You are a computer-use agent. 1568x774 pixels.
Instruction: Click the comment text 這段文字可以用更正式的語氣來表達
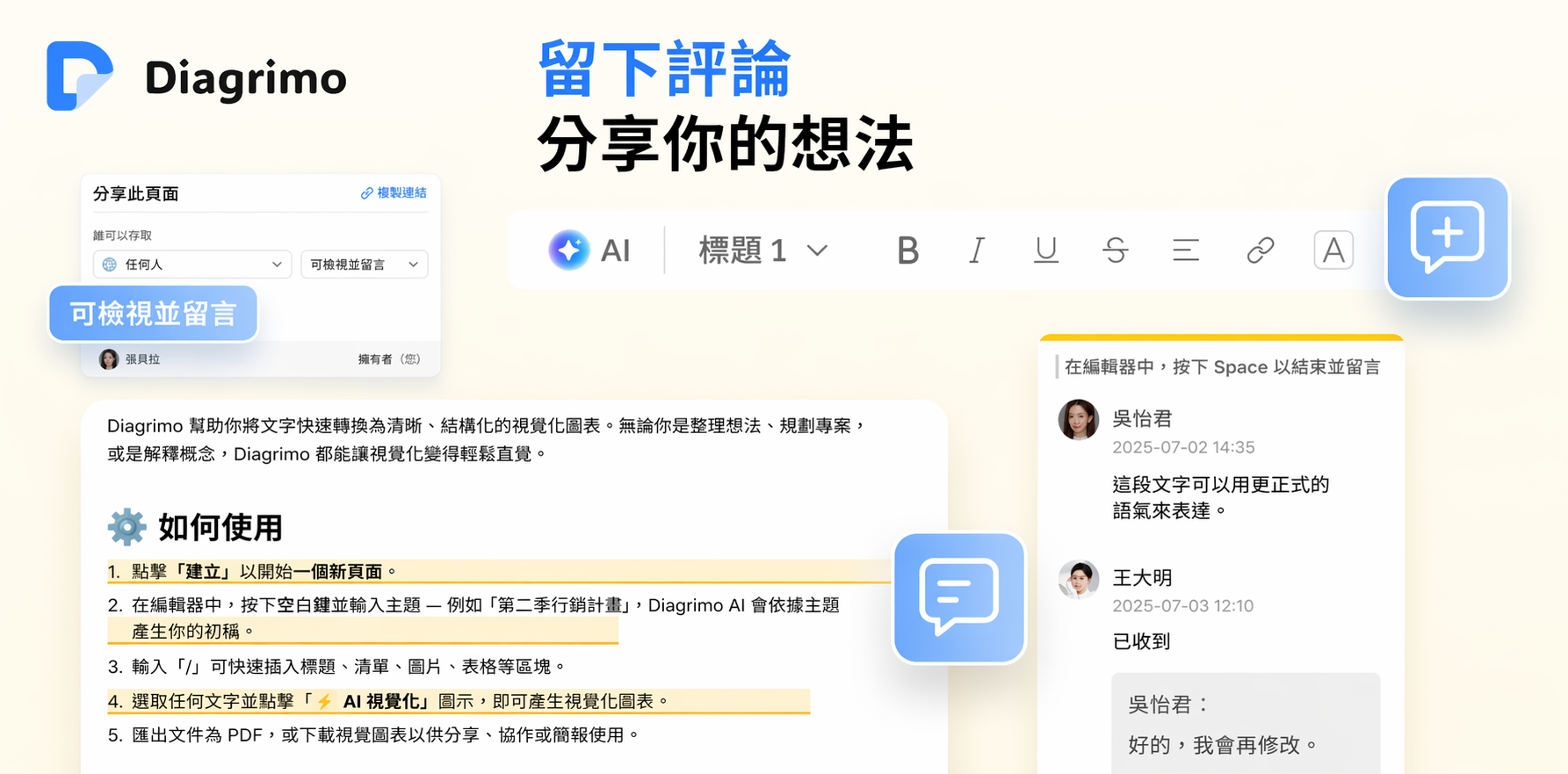tap(1221, 497)
